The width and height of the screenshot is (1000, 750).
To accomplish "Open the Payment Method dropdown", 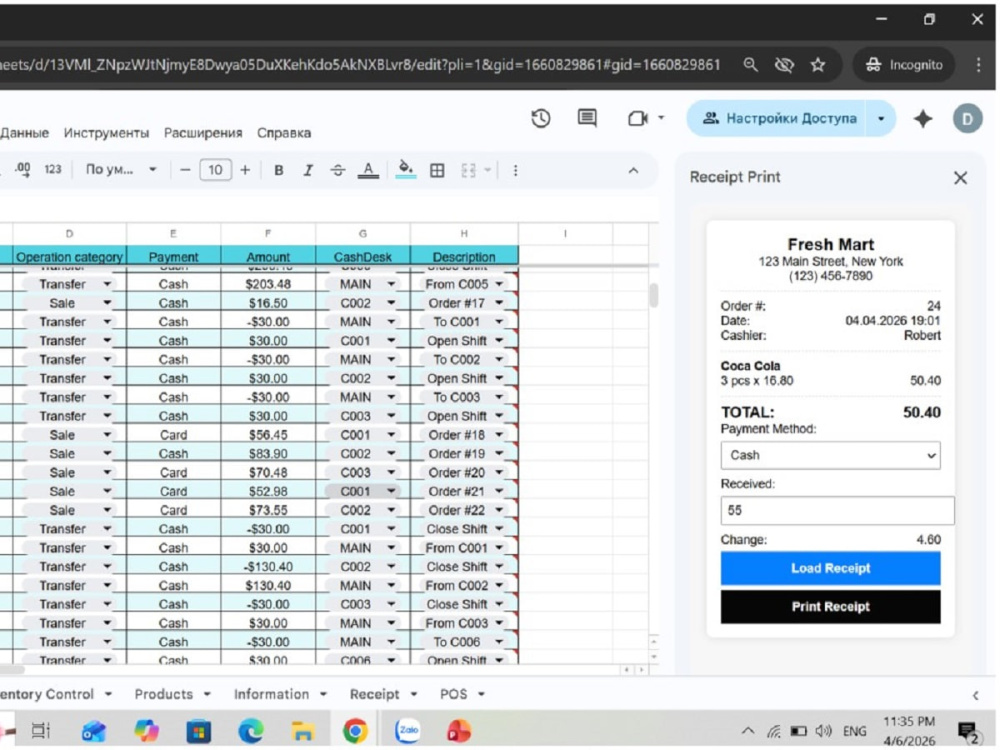I will click(830, 455).
